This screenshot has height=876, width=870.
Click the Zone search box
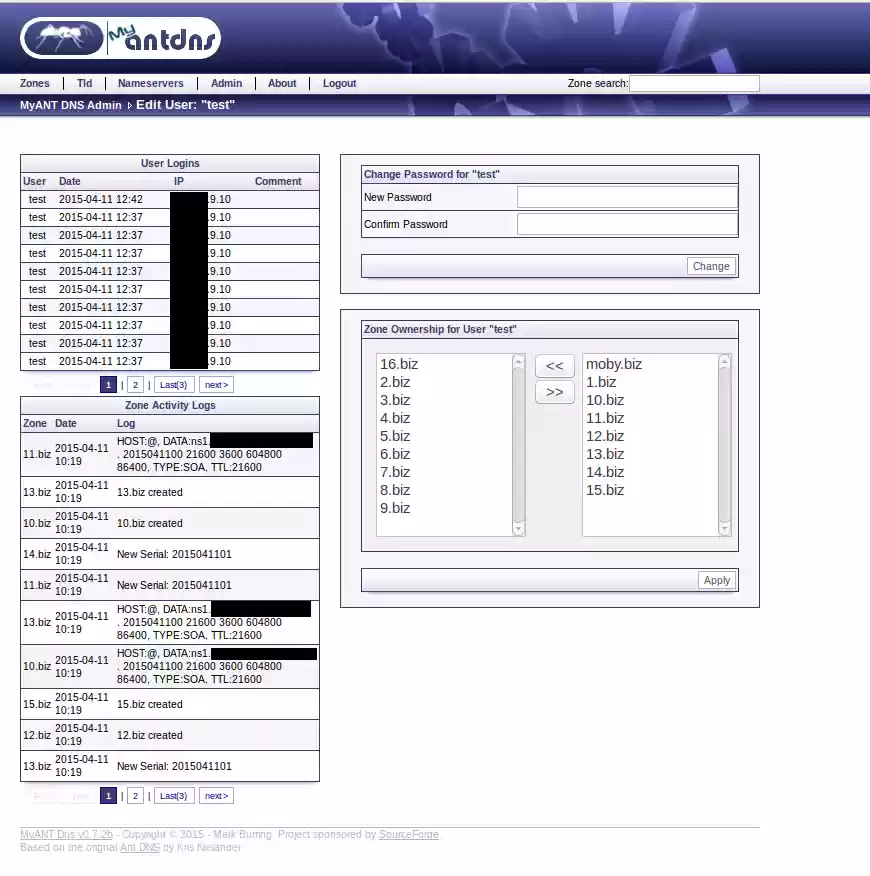[694, 83]
